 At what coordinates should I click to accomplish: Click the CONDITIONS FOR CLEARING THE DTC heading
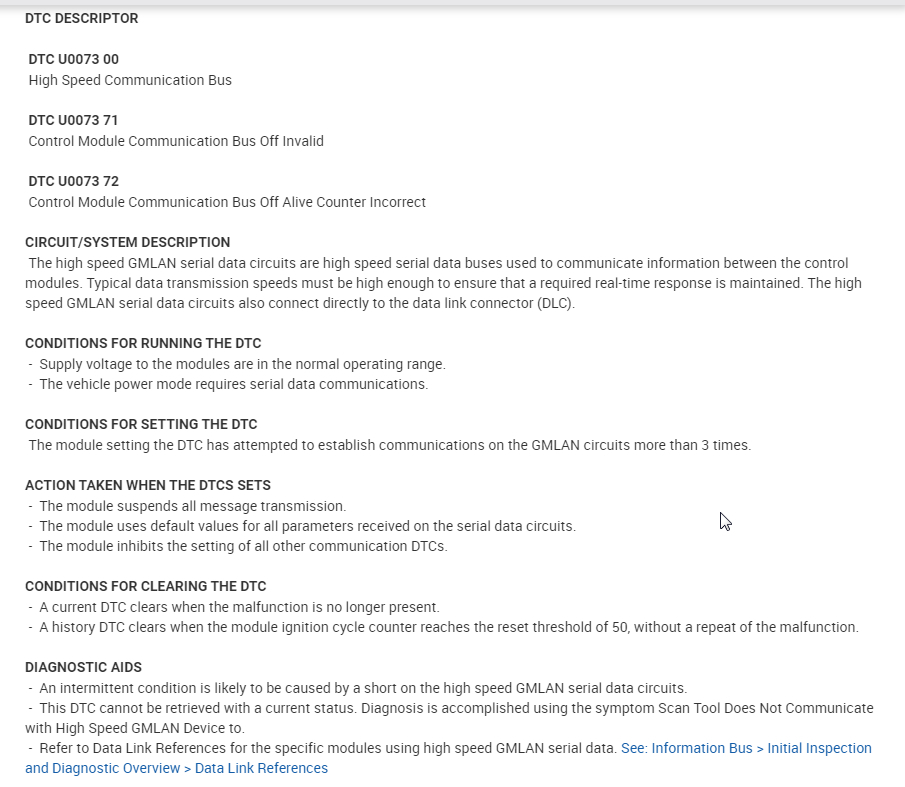[x=146, y=586]
